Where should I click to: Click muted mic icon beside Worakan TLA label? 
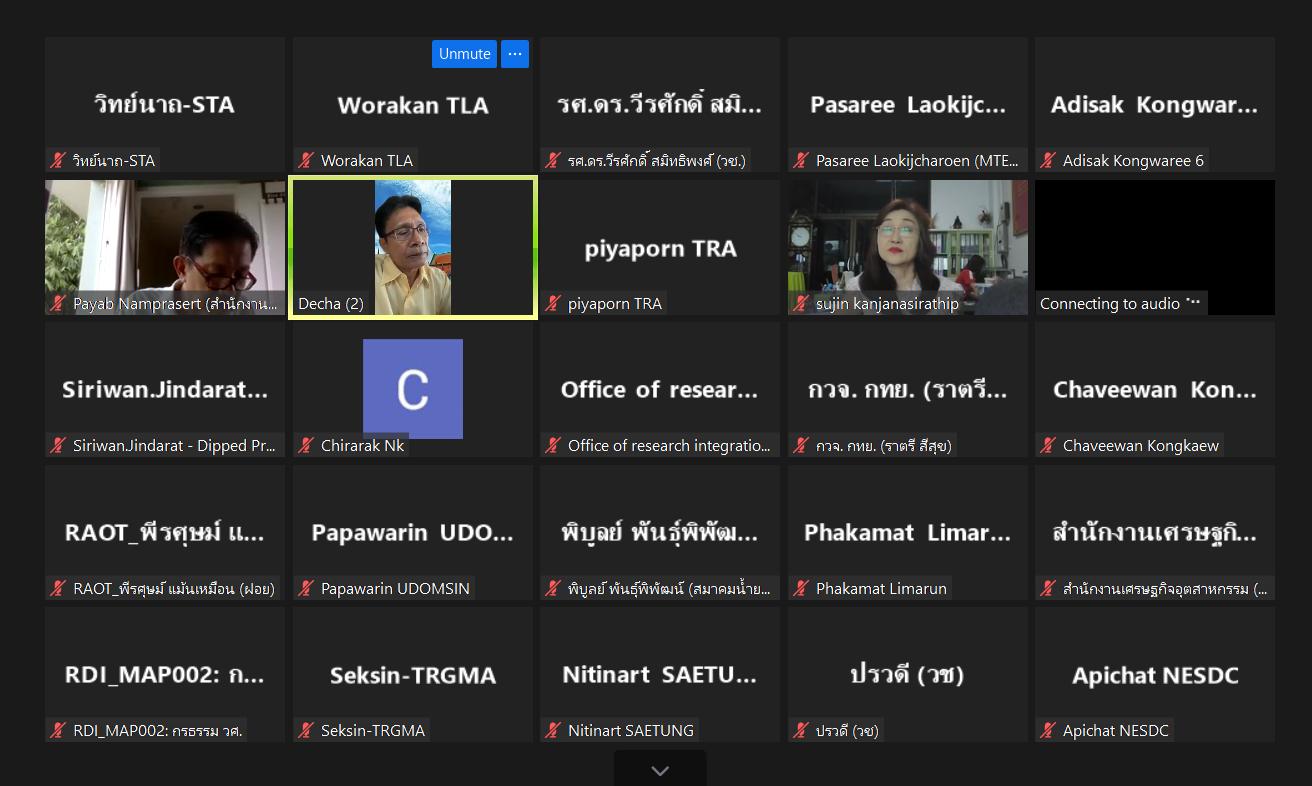point(307,160)
